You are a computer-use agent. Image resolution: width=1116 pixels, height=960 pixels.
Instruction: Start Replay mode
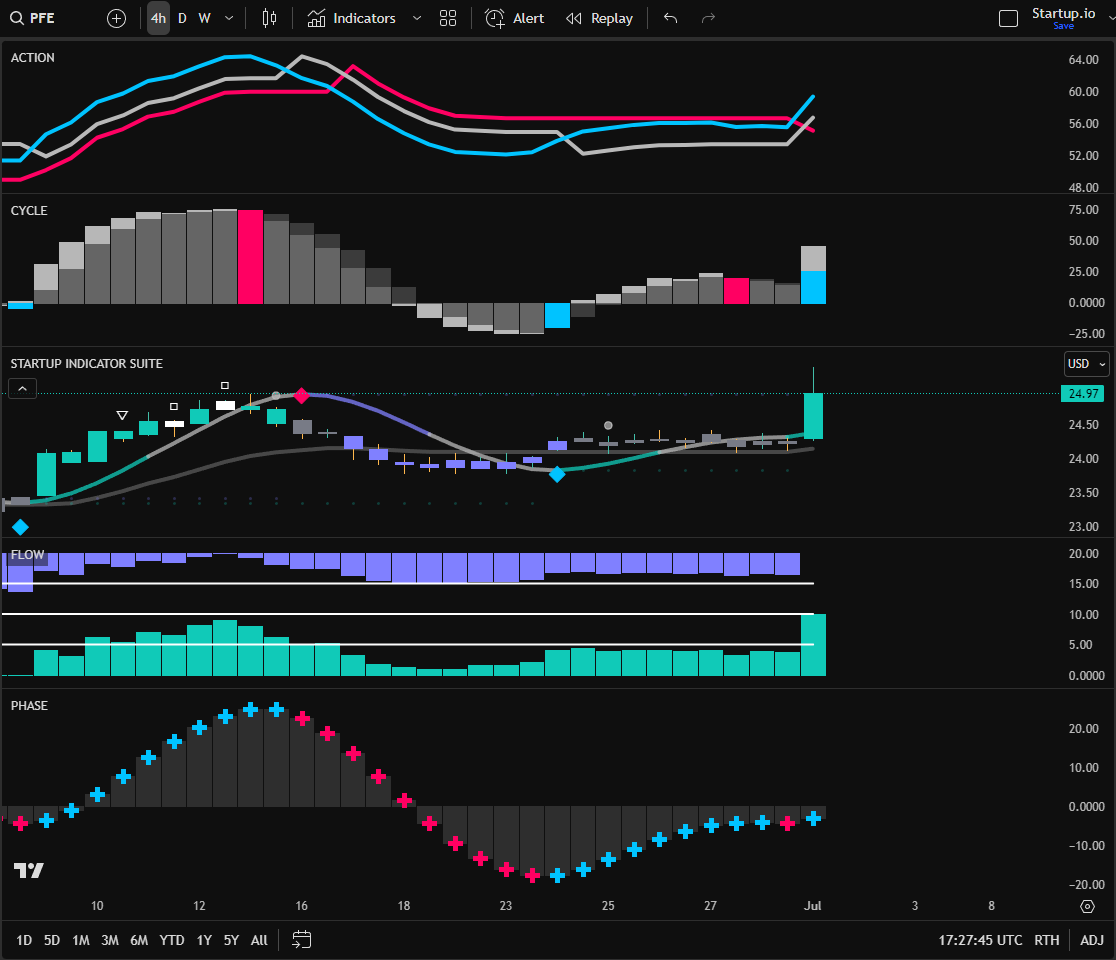point(599,17)
